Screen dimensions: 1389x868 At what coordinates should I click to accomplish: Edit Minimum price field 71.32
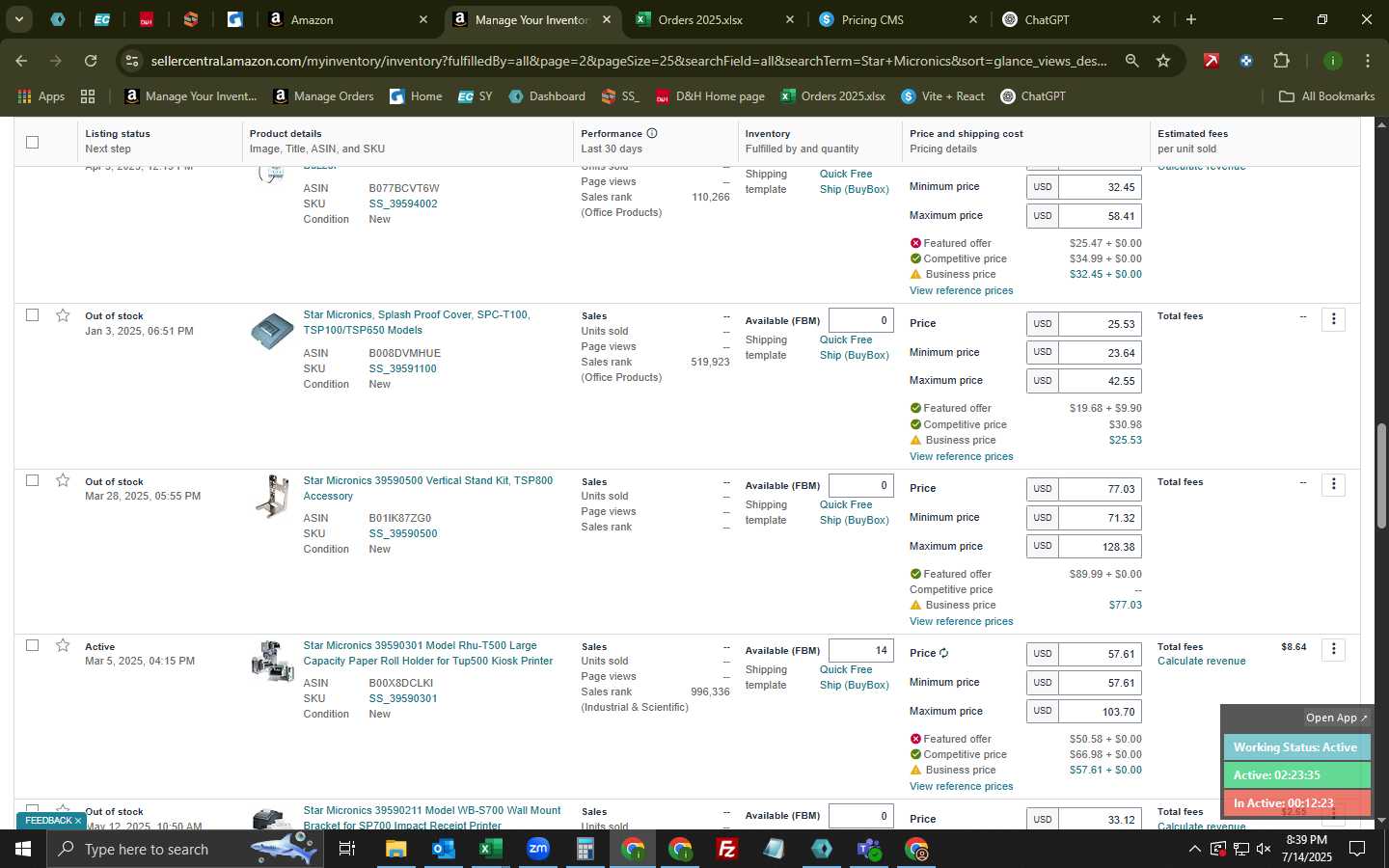coord(1100,518)
